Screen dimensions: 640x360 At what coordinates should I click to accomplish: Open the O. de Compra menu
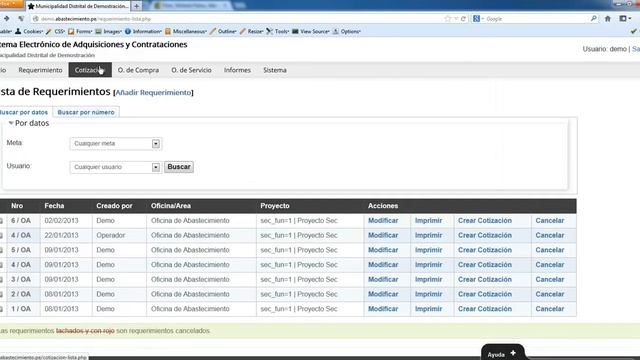coord(138,70)
